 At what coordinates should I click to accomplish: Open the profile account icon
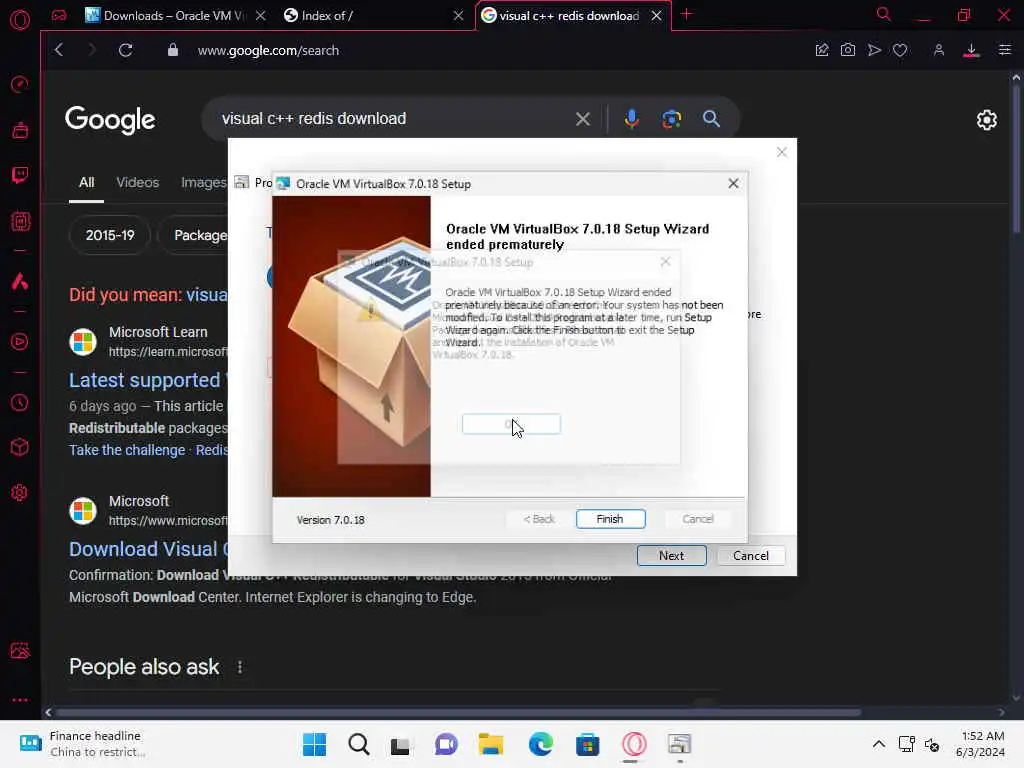(938, 50)
